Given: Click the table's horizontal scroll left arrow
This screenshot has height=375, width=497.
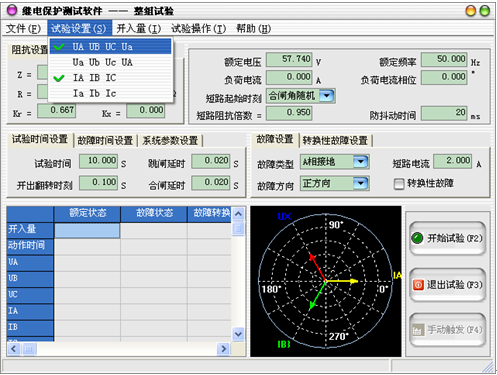Looking at the screenshot, I should (x=13, y=349).
